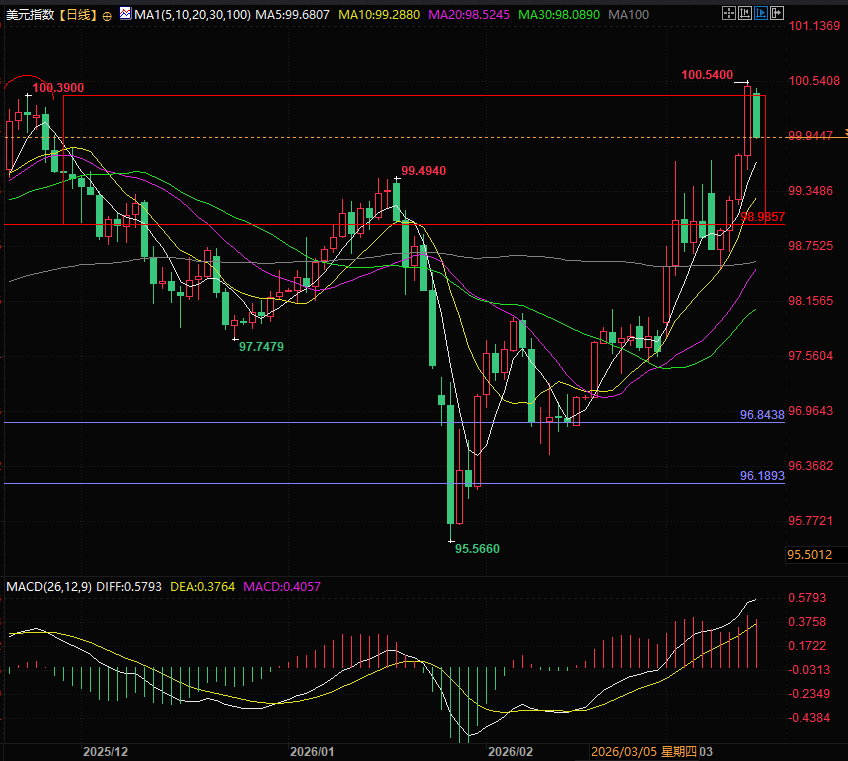Click the 98.1565 axis value
Viewport: 848px width, 761px height.
[x=811, y=301]
